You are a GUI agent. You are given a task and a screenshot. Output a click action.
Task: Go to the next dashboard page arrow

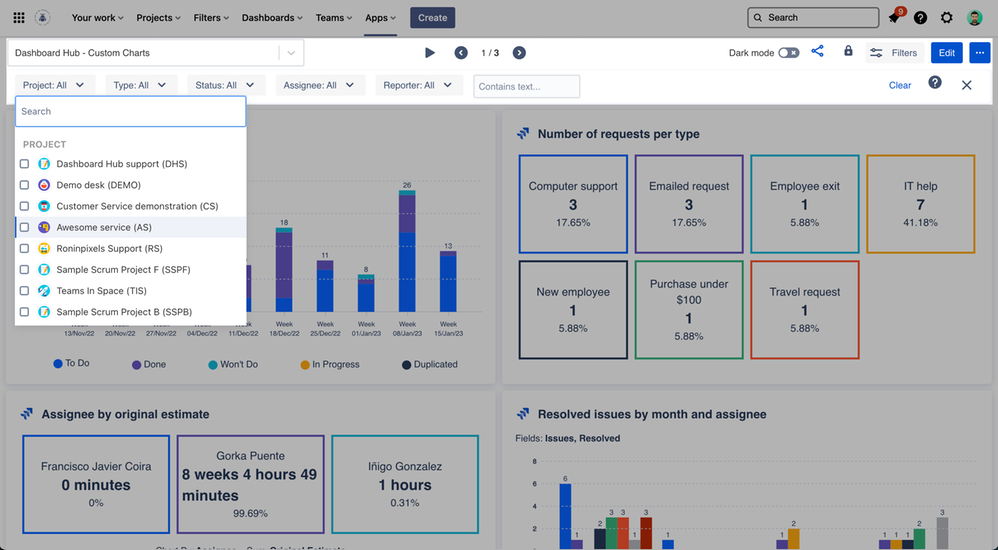[519, 53]
